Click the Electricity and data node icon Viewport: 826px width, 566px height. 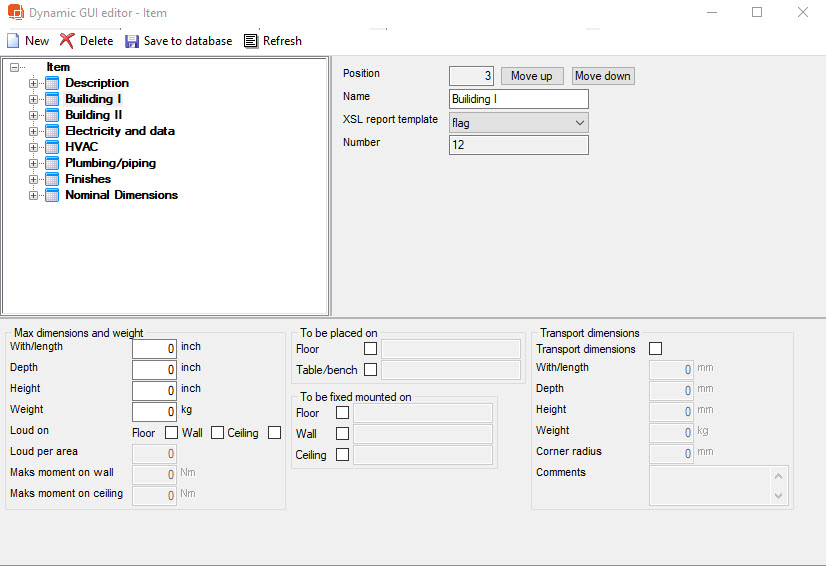[53, 131]
